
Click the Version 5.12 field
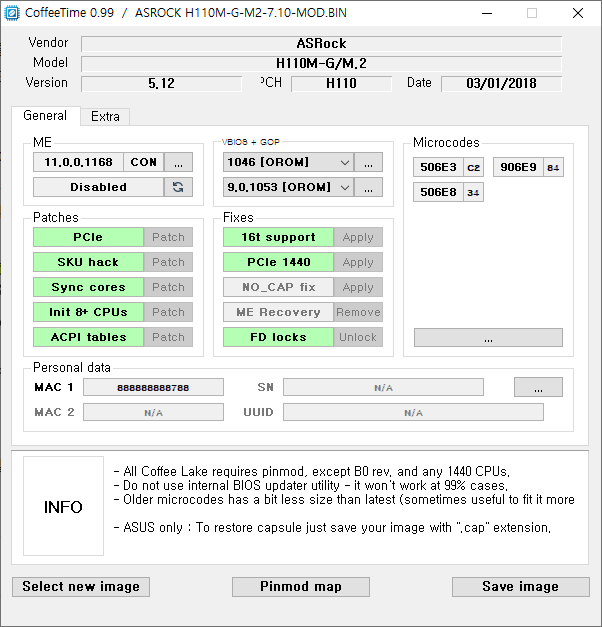click(162, 84)
